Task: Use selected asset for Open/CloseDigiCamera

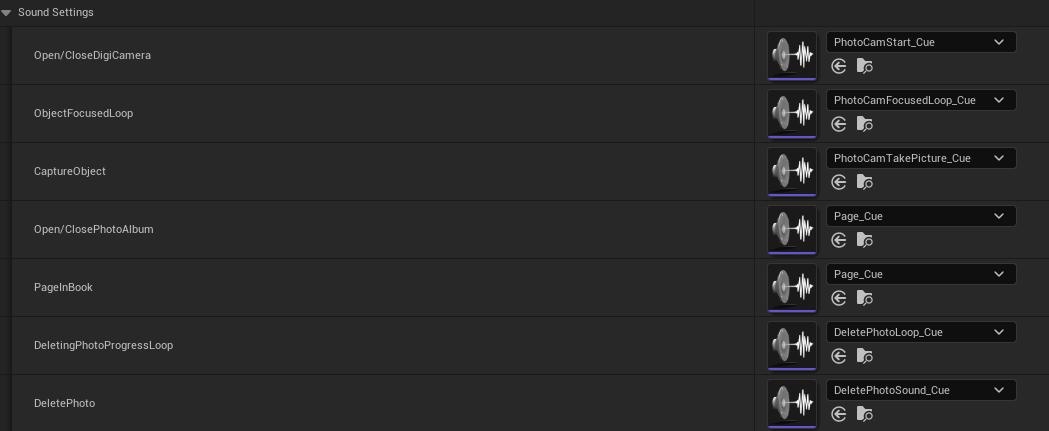Action: click(839, 66)
